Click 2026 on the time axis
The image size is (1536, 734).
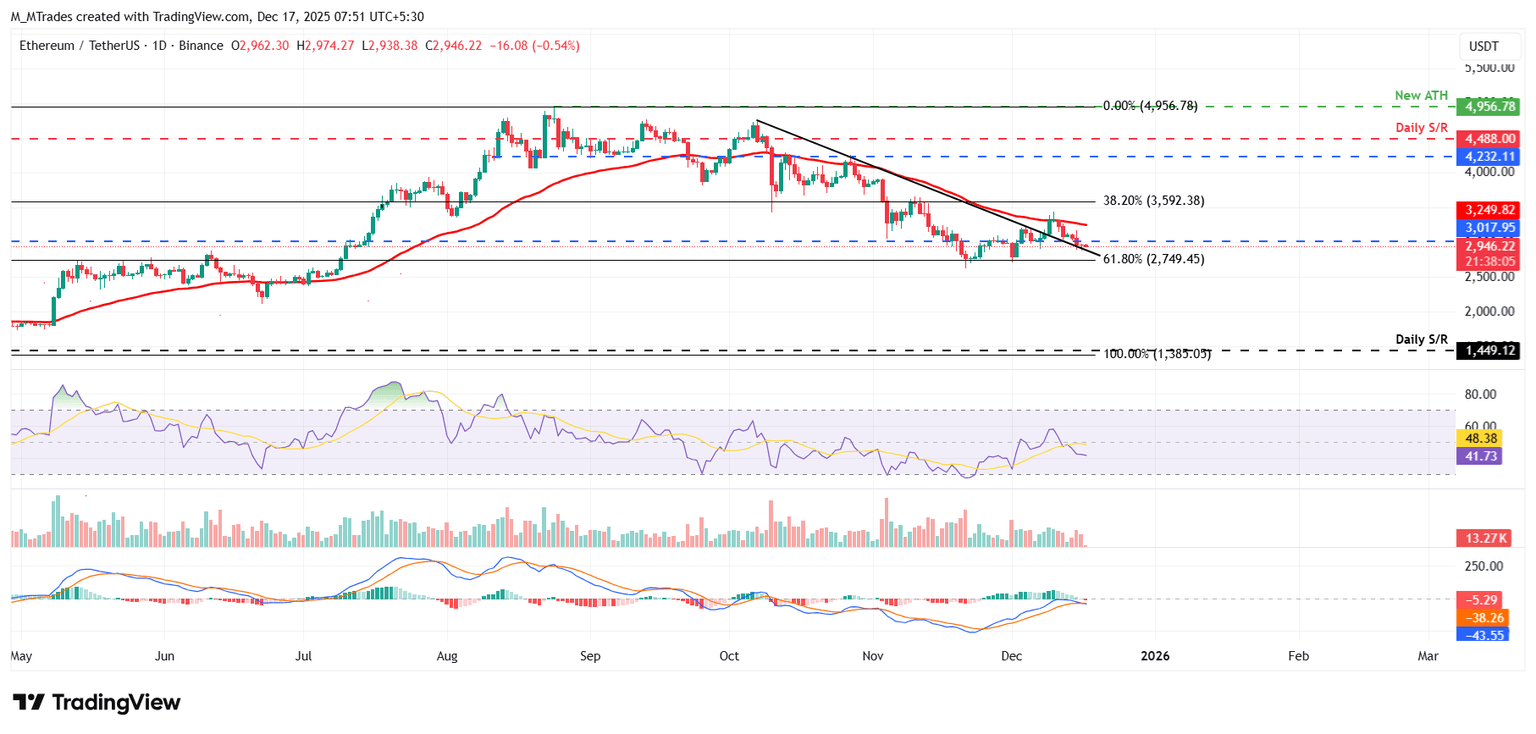[1157, 656]
